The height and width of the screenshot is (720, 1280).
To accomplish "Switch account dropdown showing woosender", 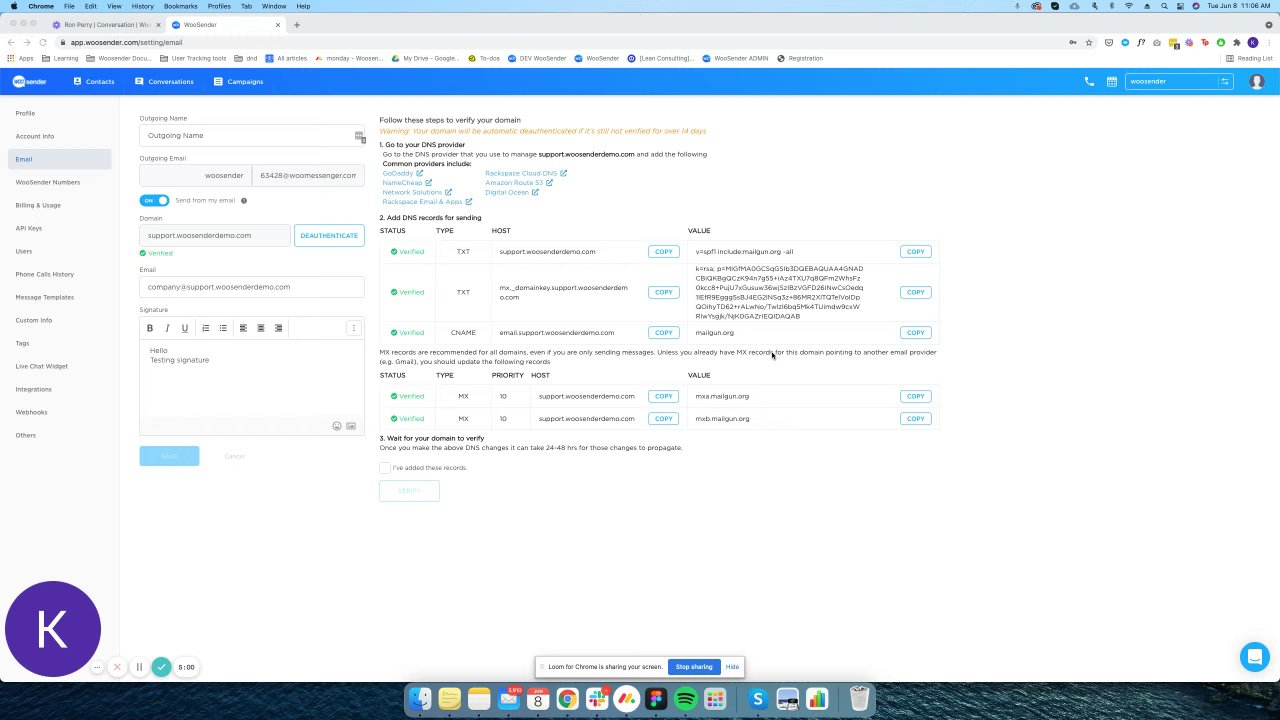I will tap(1180, 81).
